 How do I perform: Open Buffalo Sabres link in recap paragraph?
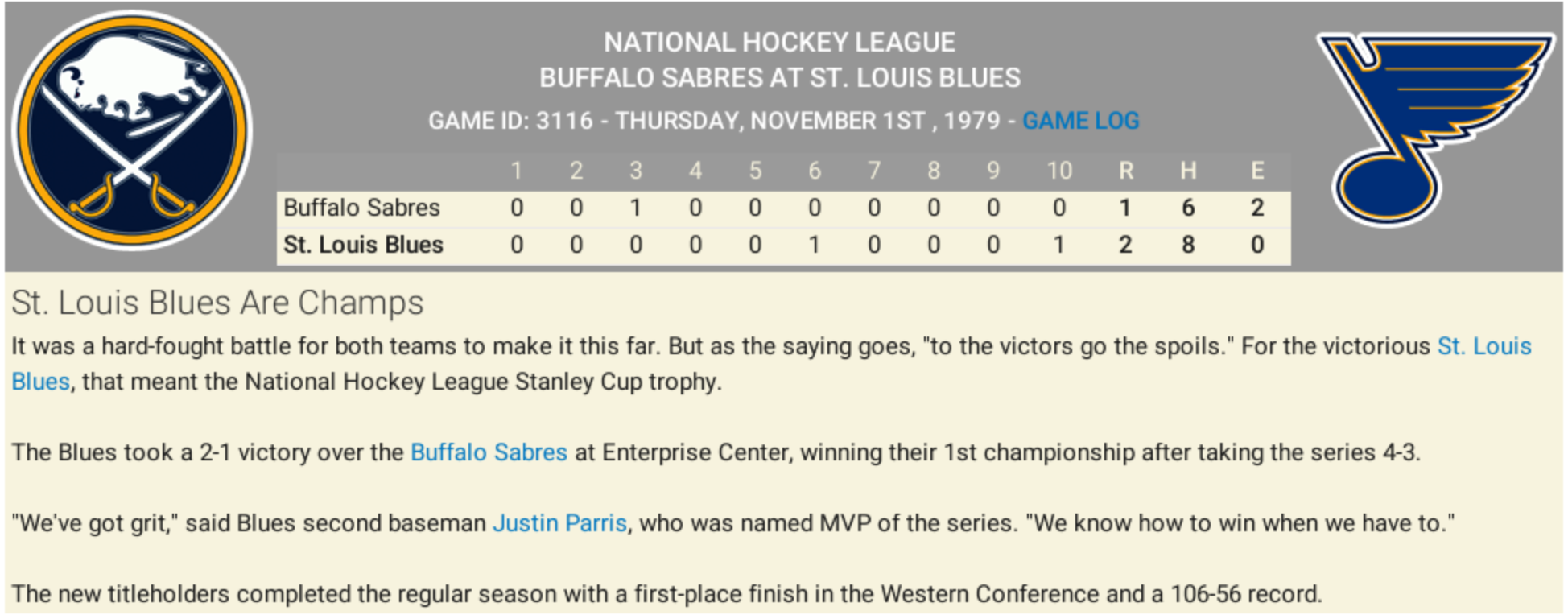489,452
